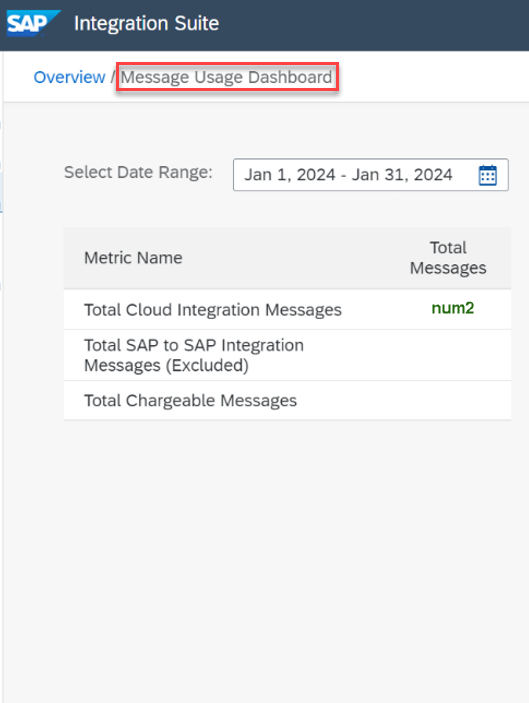Viewport: 529px width, 703px height.
Task: Click the slash separator after Overview
Action: click(113, 77)
